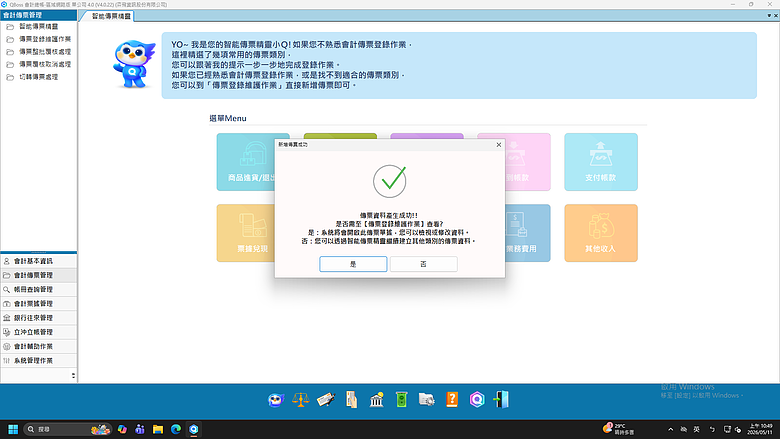The width and height of the screenshot is (780, 439).
Task: Open the 立沖立帳管理 module
Action: [x=39, y=332]
